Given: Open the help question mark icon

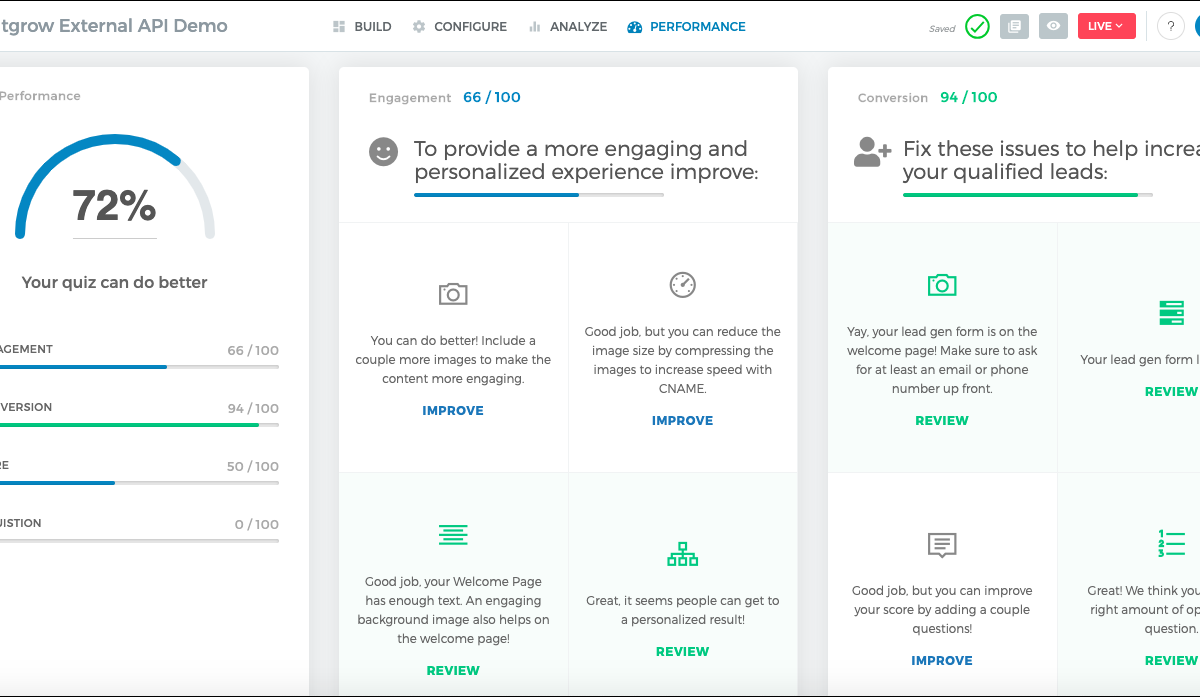Looking at the screenshot, I should [1170, 27].
